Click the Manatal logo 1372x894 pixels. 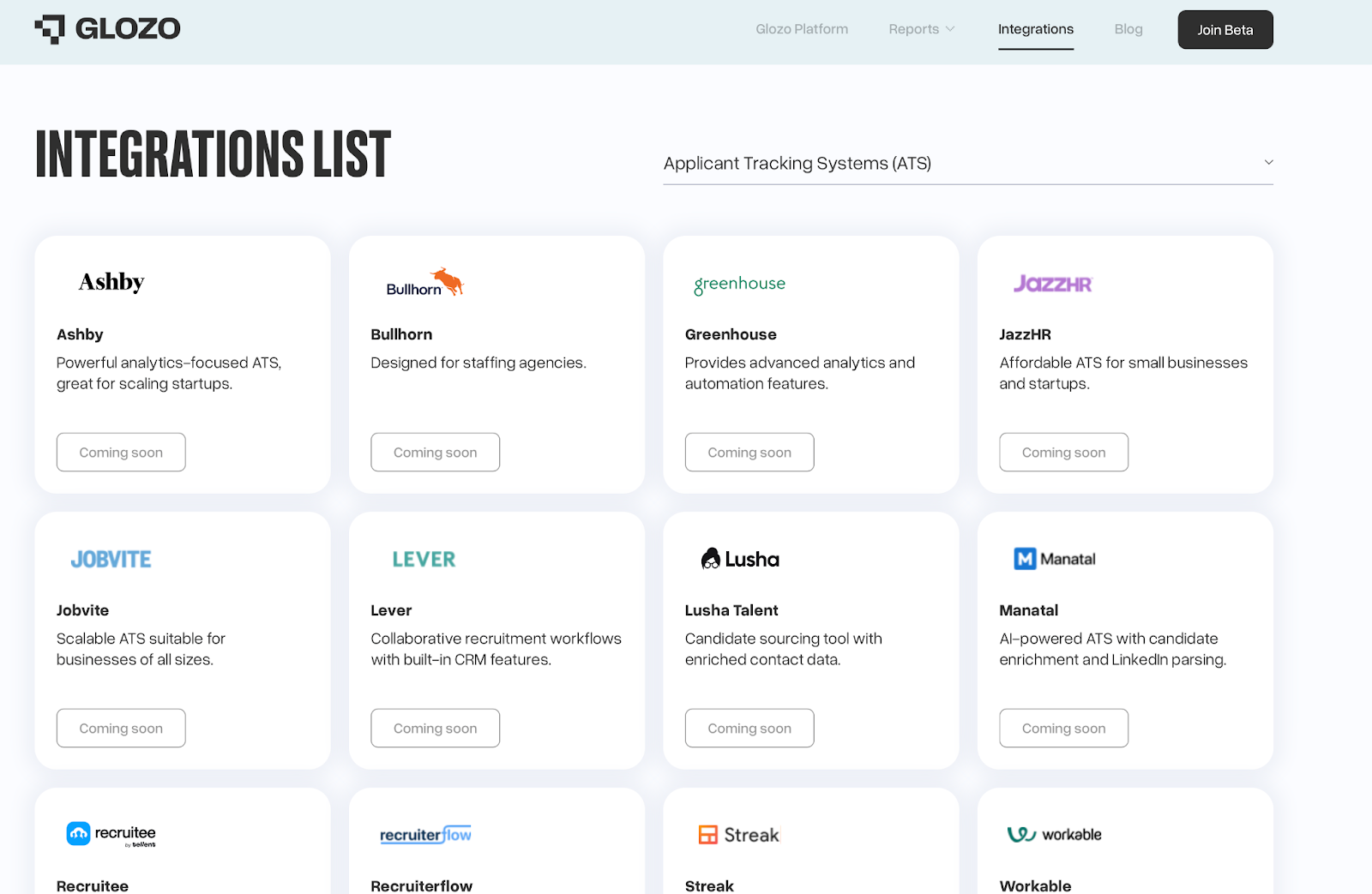pos(1055,559)
